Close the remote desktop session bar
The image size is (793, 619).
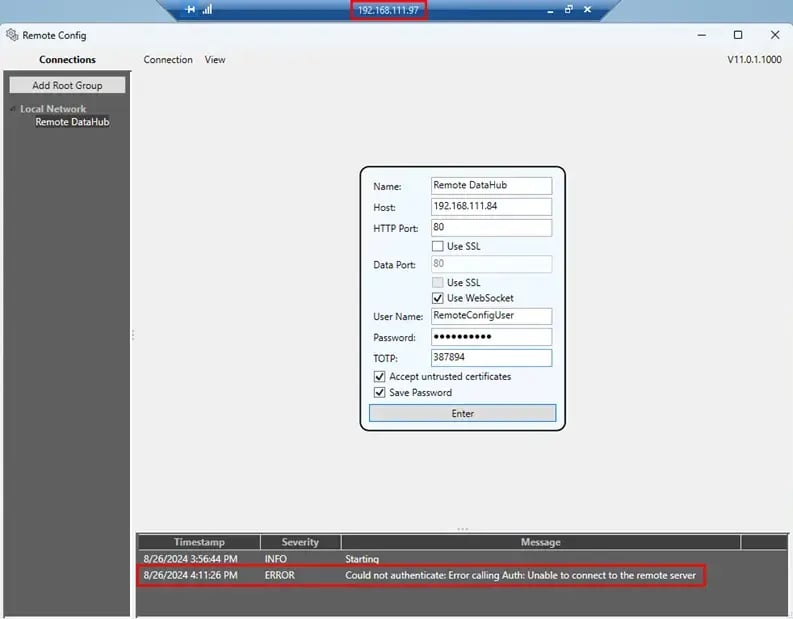point(587,9)
